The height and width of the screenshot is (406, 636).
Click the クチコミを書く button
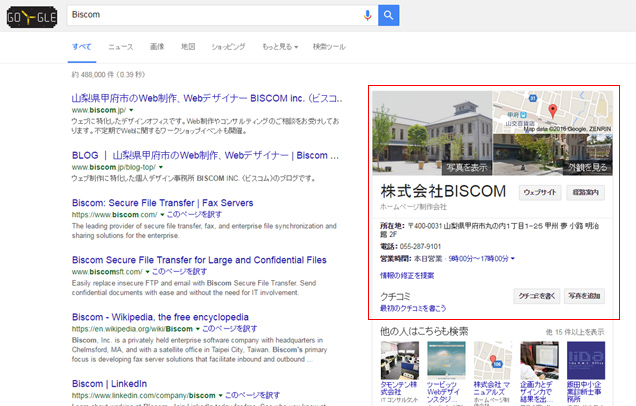pos(537,296)
